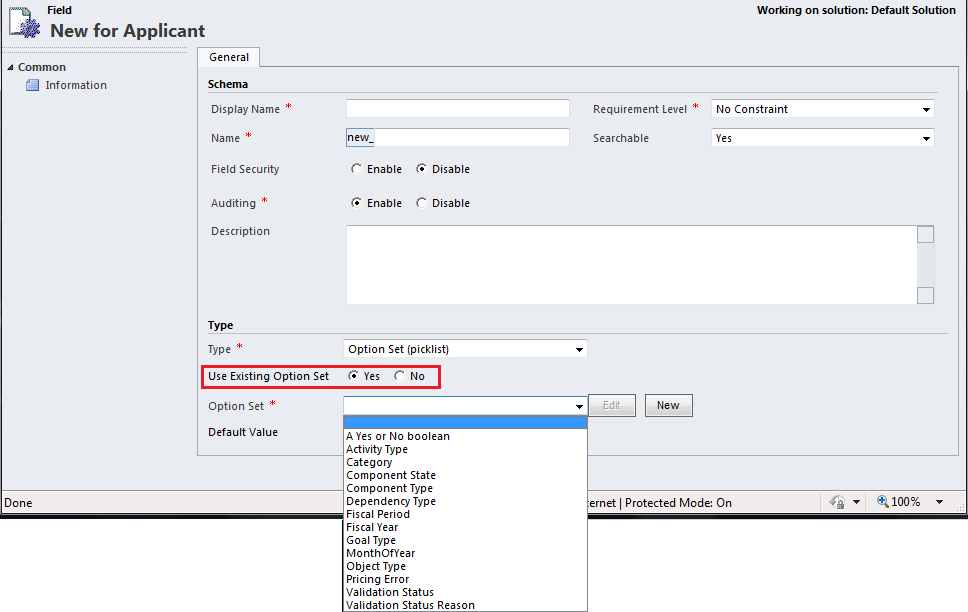
Task: Switch to the General tab
Action: click(x=228, y=57)
